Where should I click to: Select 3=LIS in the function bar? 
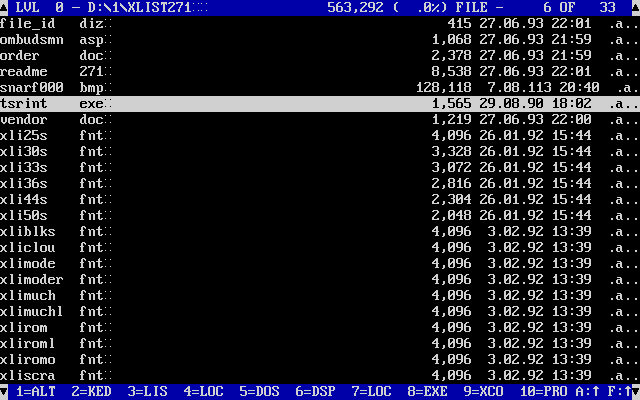148,392
